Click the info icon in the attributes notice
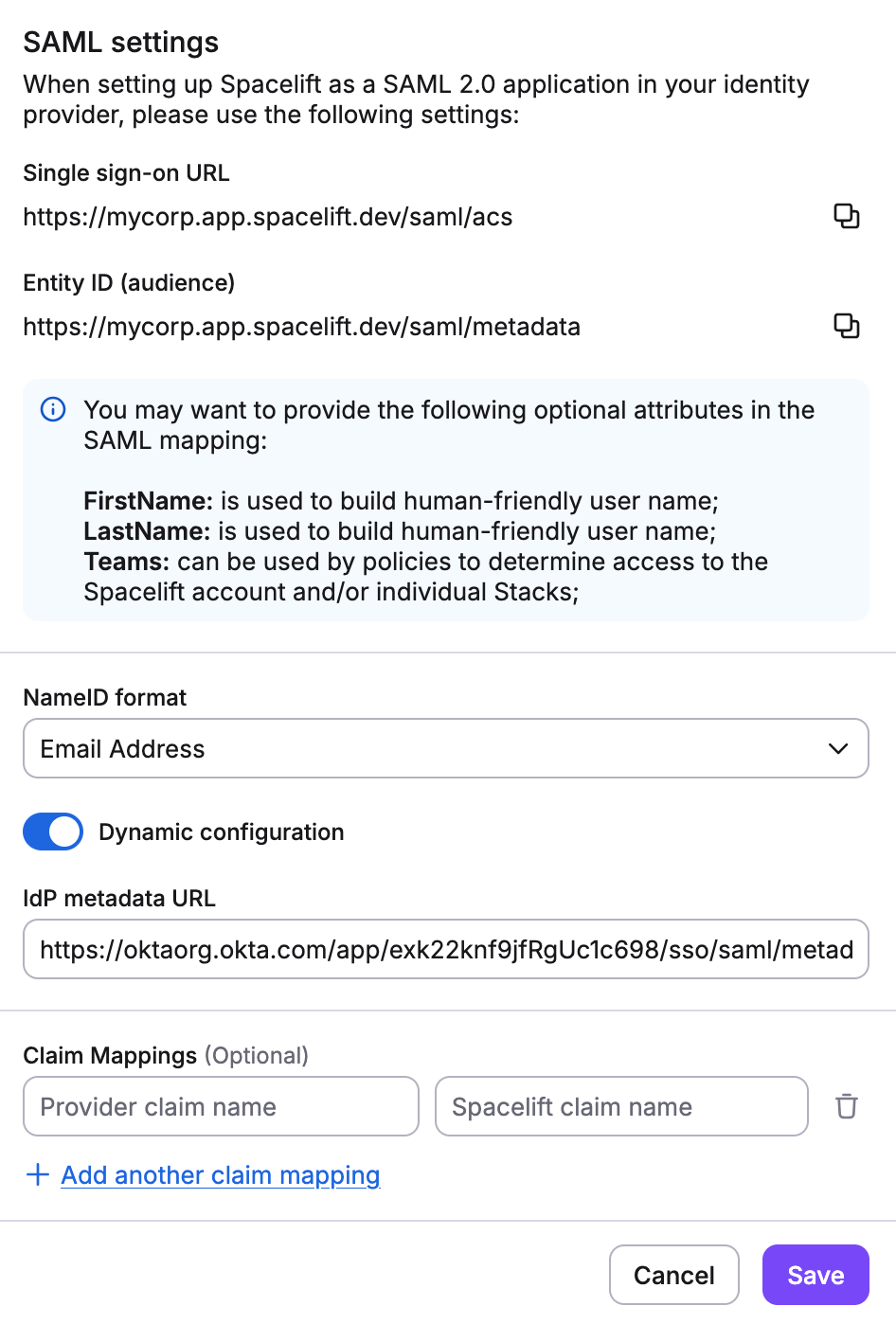896x1324 pixels. click(x=53, y=410)
